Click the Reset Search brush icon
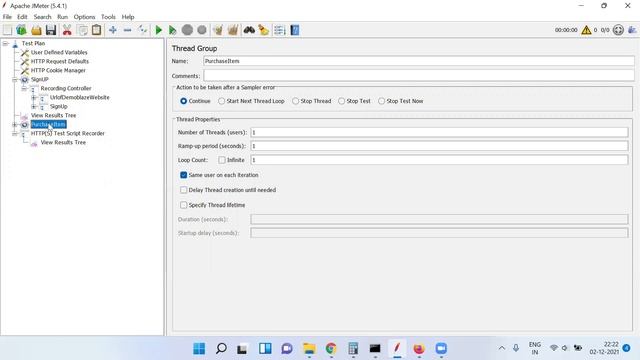 264,30
